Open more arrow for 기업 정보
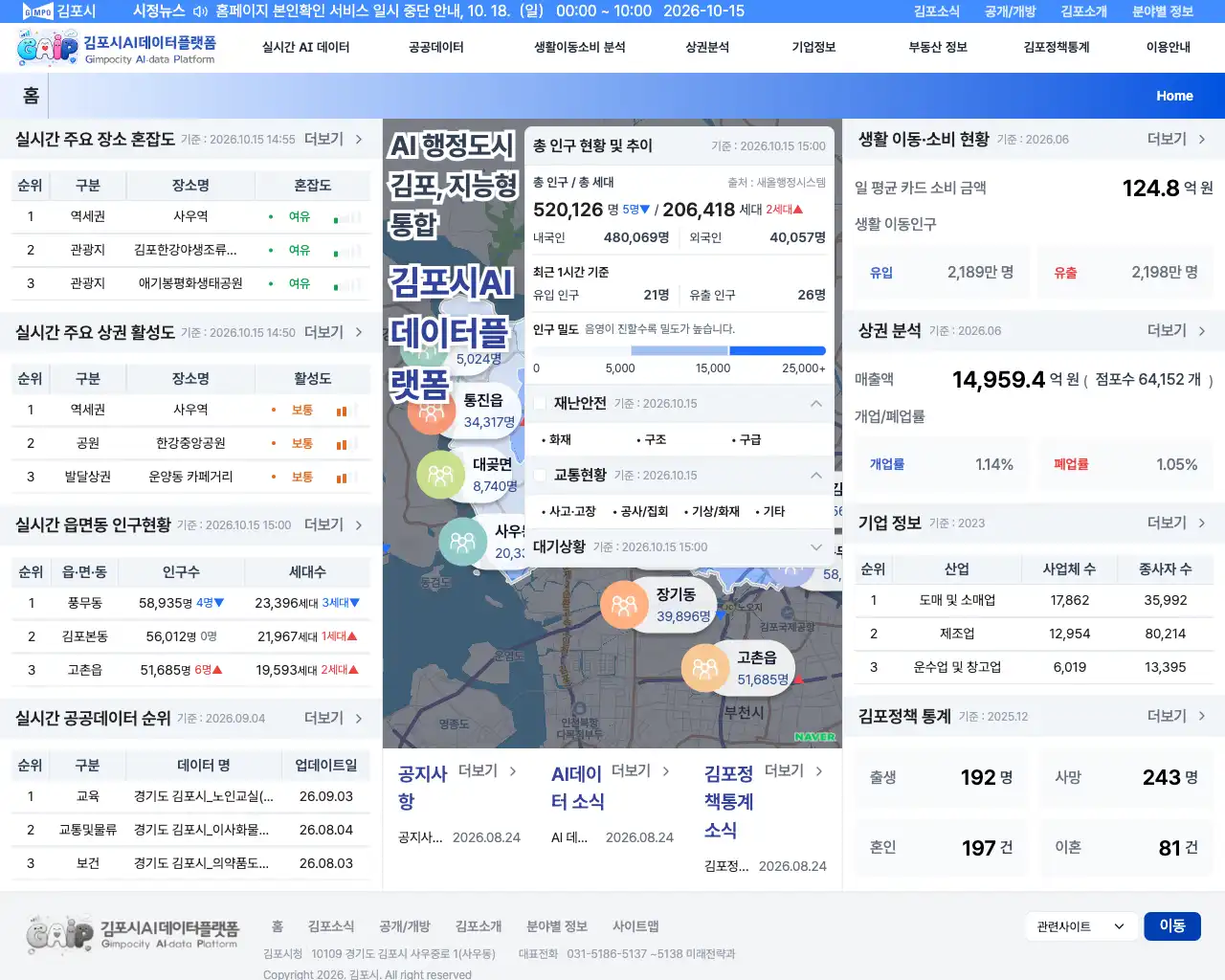 click(1202, 523)
